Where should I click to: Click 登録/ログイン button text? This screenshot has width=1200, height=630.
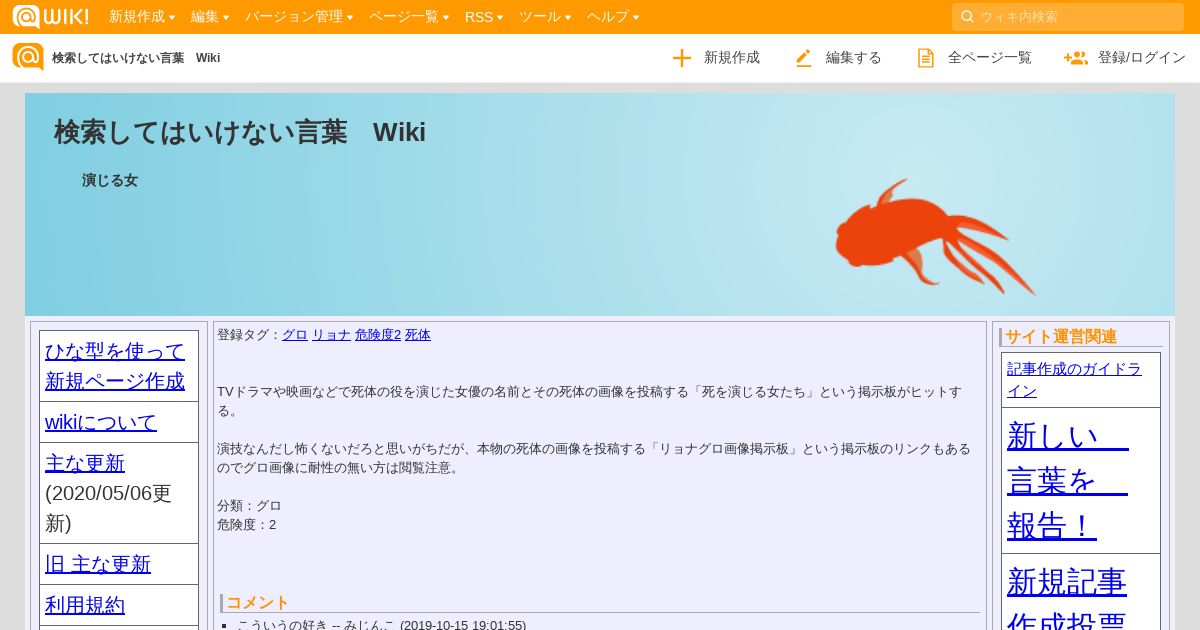1142,58
